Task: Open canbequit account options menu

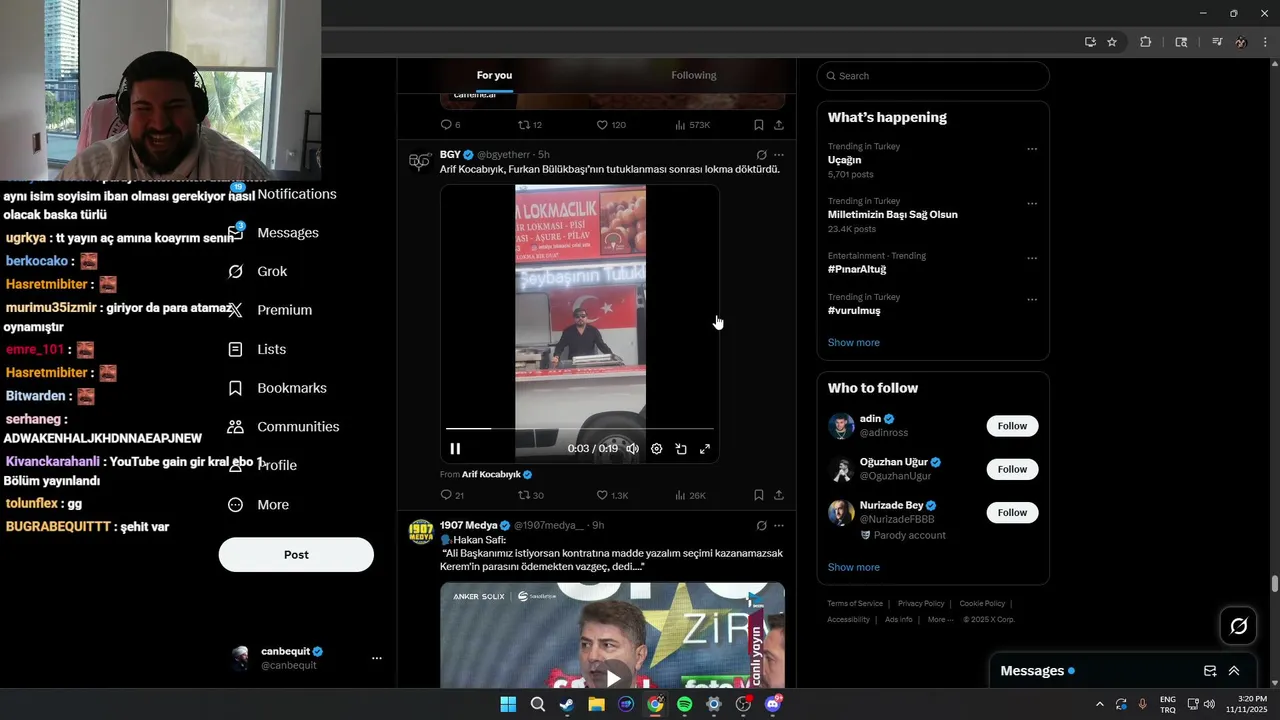Action: point(377,658)
